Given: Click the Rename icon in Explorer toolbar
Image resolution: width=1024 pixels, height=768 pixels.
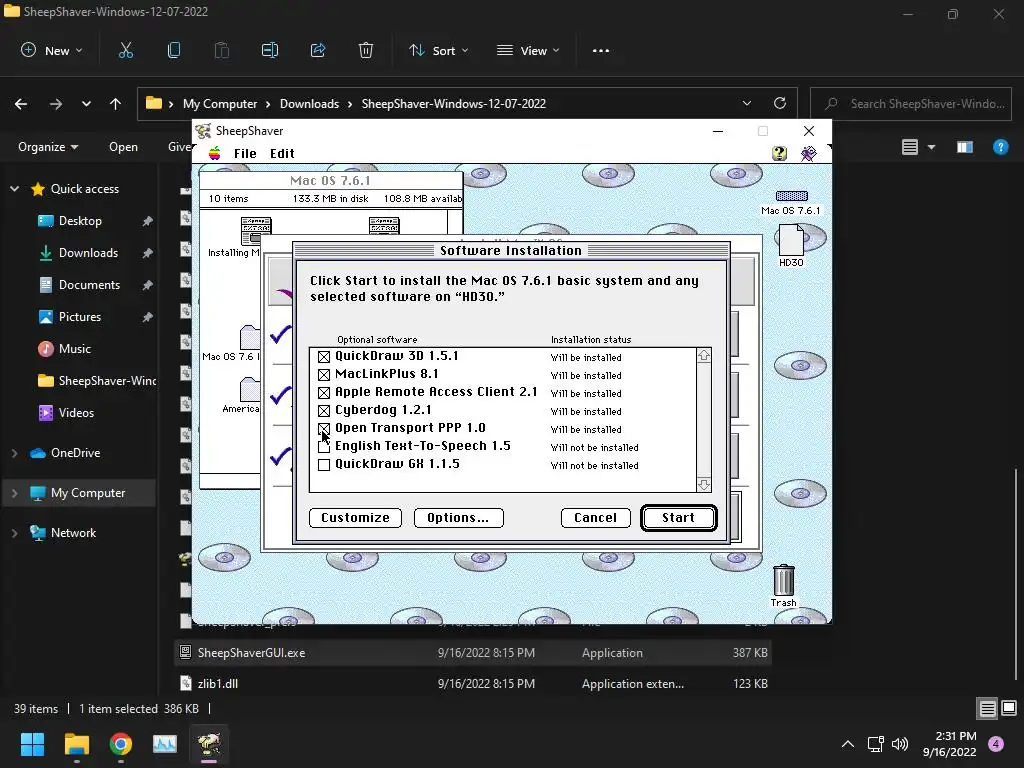Looking at the screenshot, I should [270, 50].
